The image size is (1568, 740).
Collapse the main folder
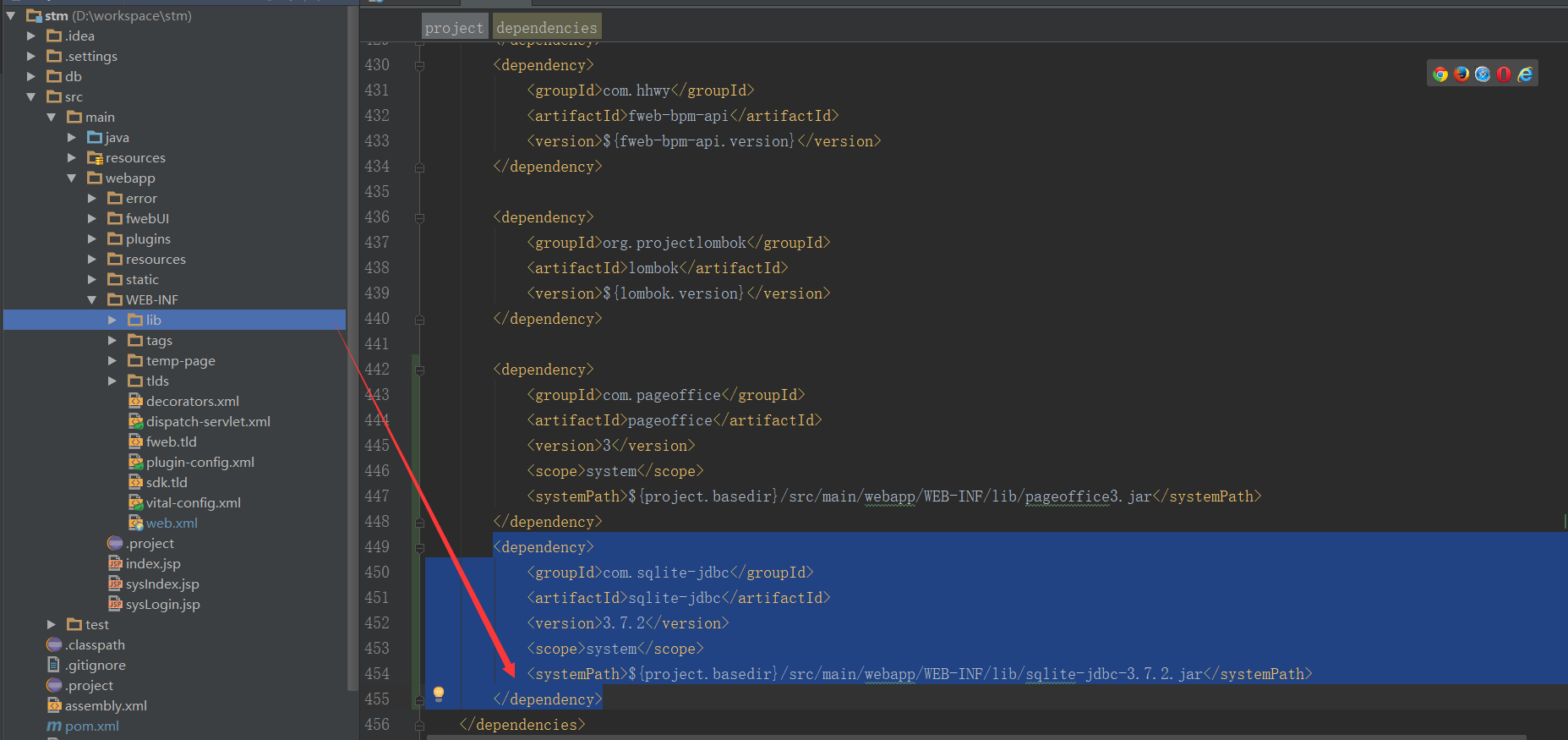(52, 117)
